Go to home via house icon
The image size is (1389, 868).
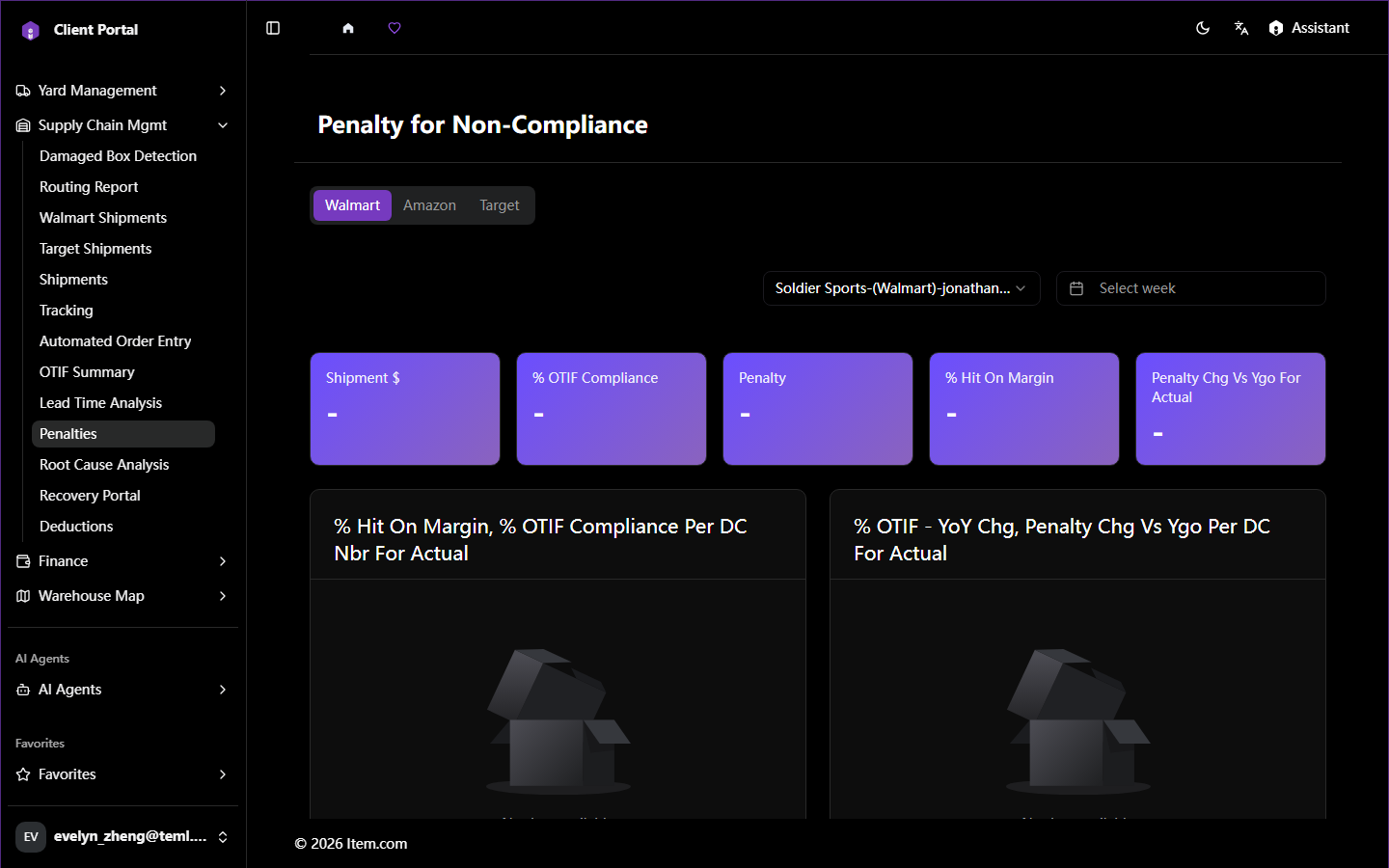[x=348, y=28]
